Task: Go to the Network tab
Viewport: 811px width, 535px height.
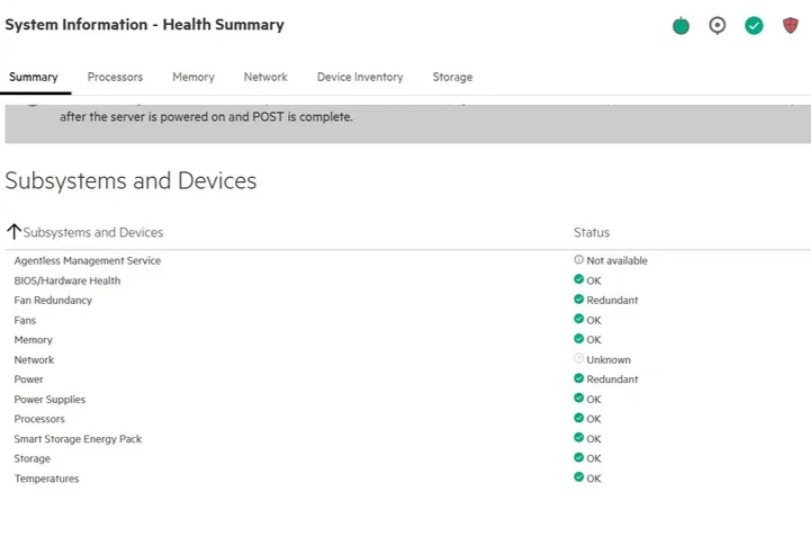Action: click(x=265, y=77)
